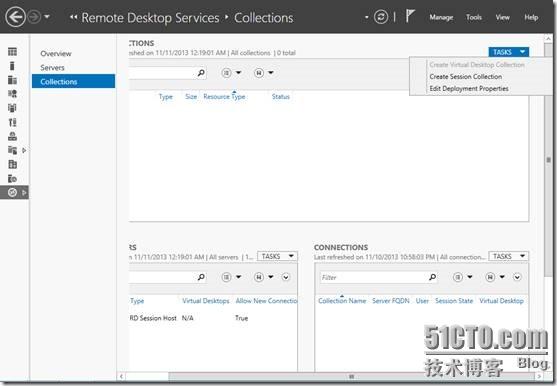Image resolution: width=557 pixels, height=386 pixels.
Task: Click the Collections breadcrumb in the title
Action: pyautogui.click(x=264, y=18)
